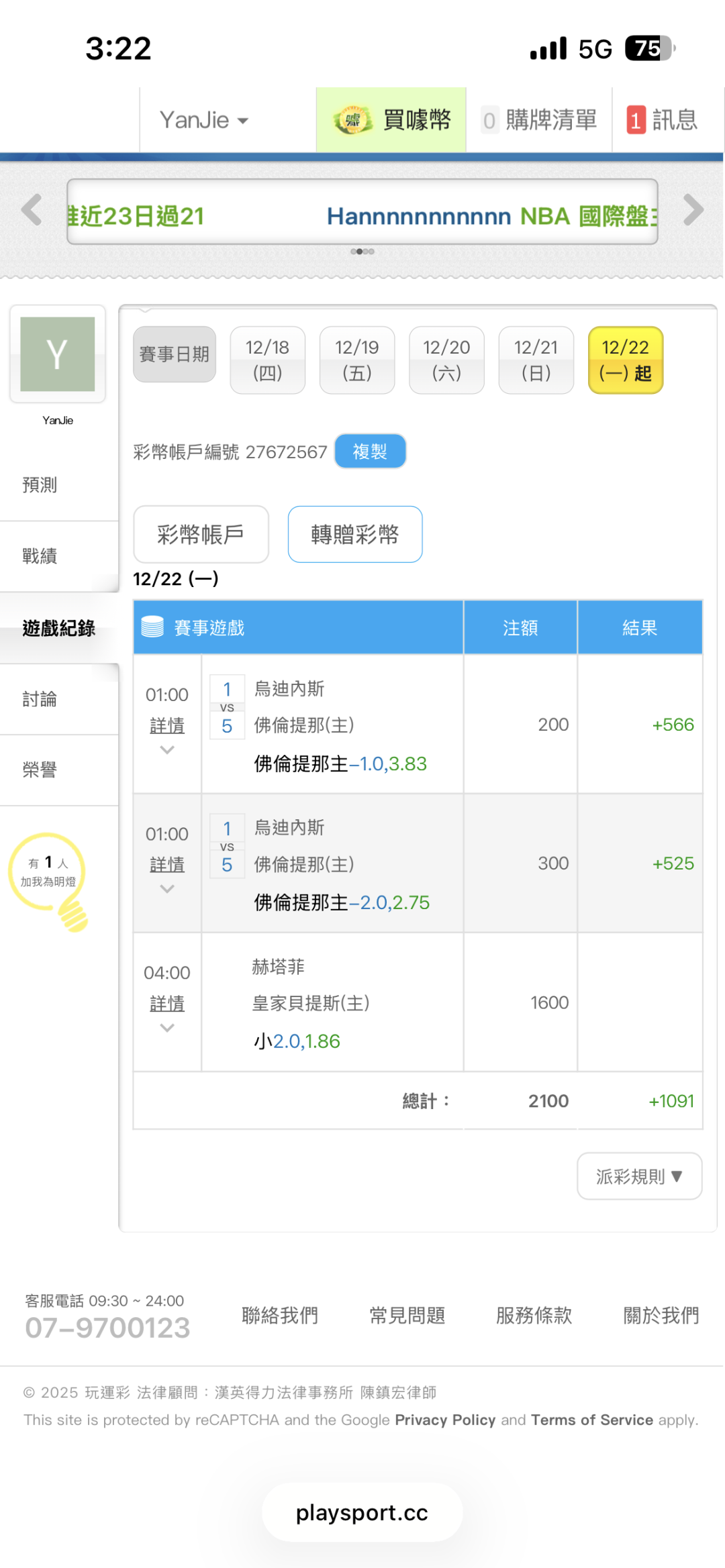Click the blue 複製 button
The image size is (725, 1568).
[x=370, y=452]
